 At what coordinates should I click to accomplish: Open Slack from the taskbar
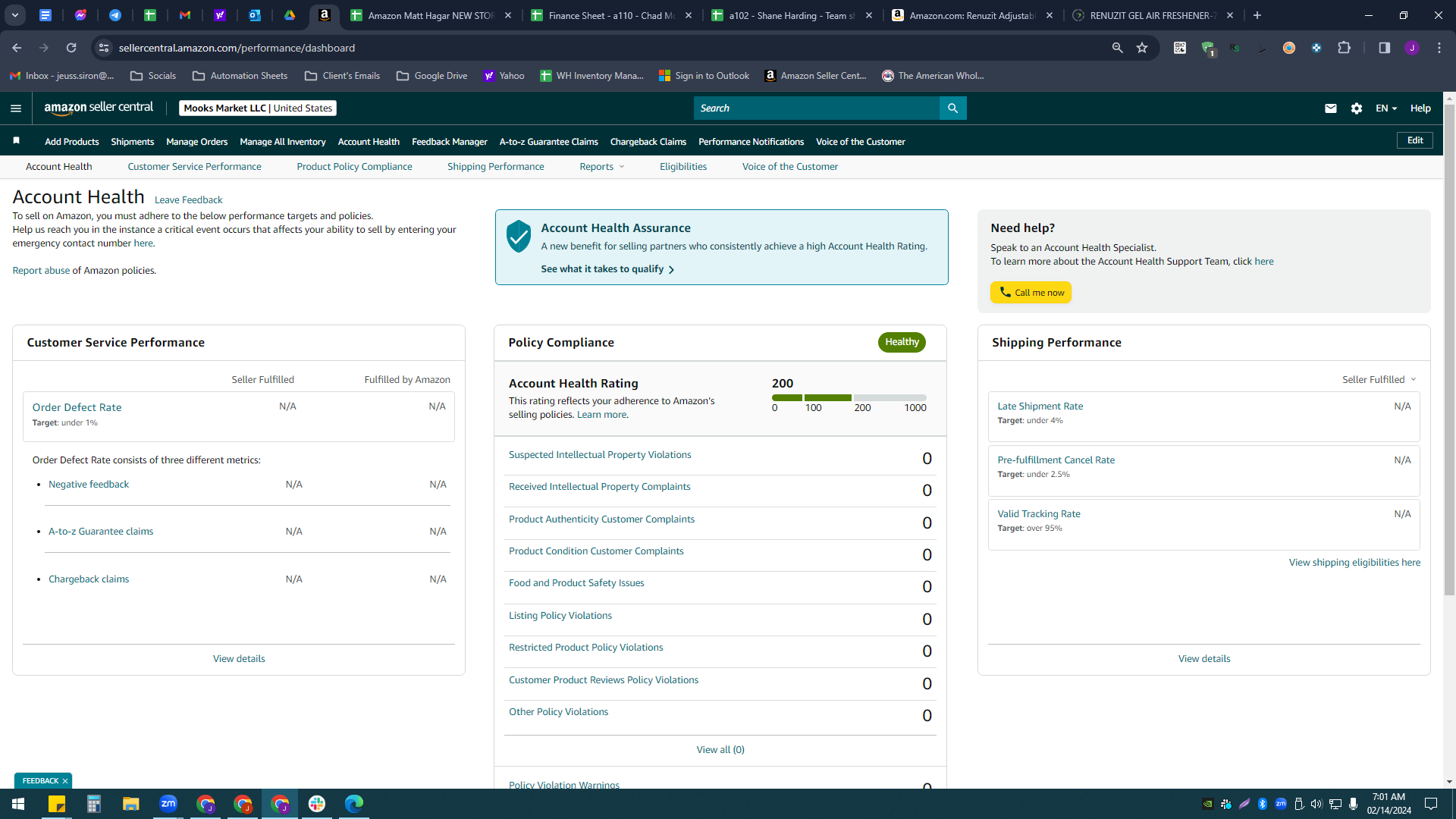tap(317, 804)
